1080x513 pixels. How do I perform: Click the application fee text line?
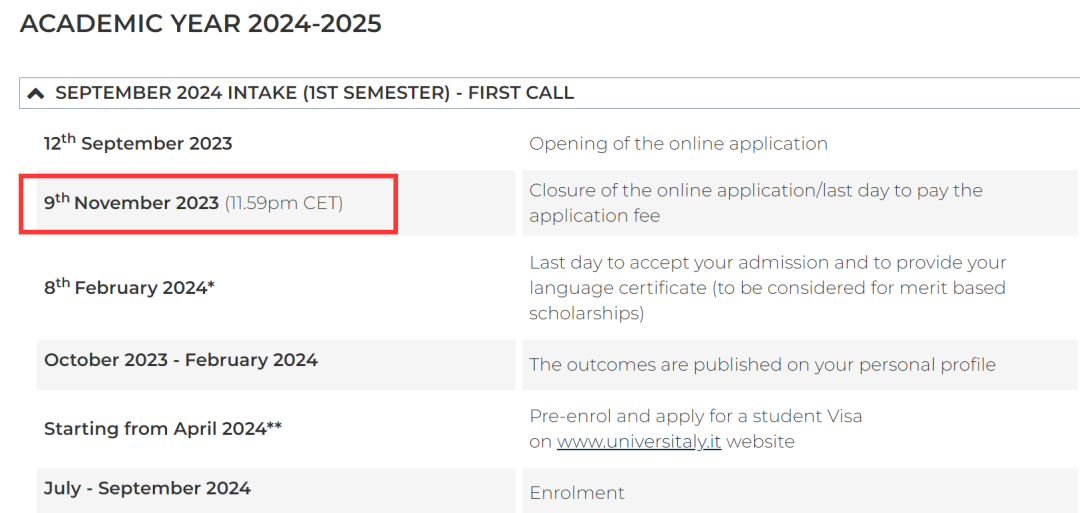(x=594, y=216)
